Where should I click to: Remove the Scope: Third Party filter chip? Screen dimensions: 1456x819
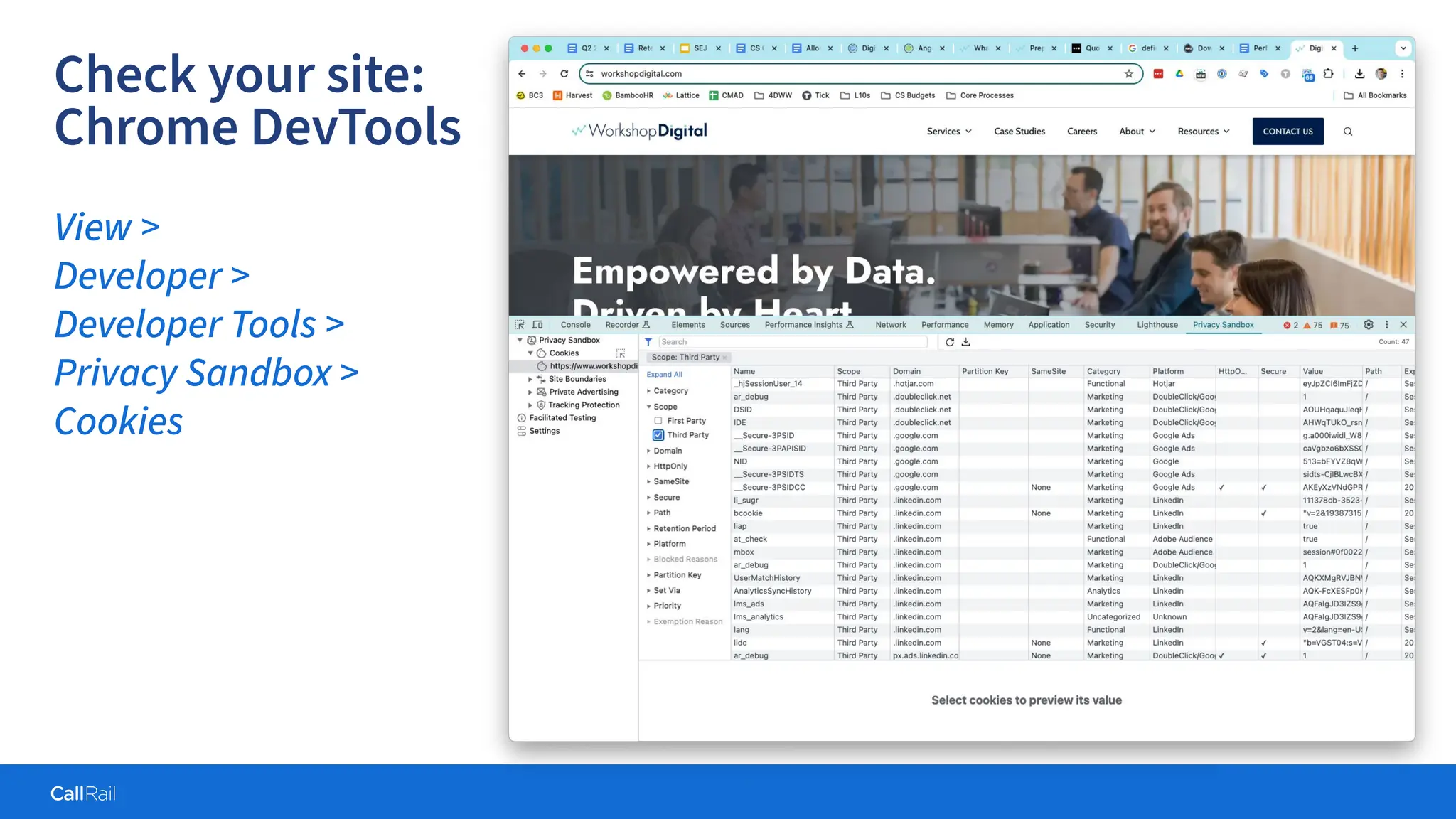pyautogui.click(x=725, y=358)
